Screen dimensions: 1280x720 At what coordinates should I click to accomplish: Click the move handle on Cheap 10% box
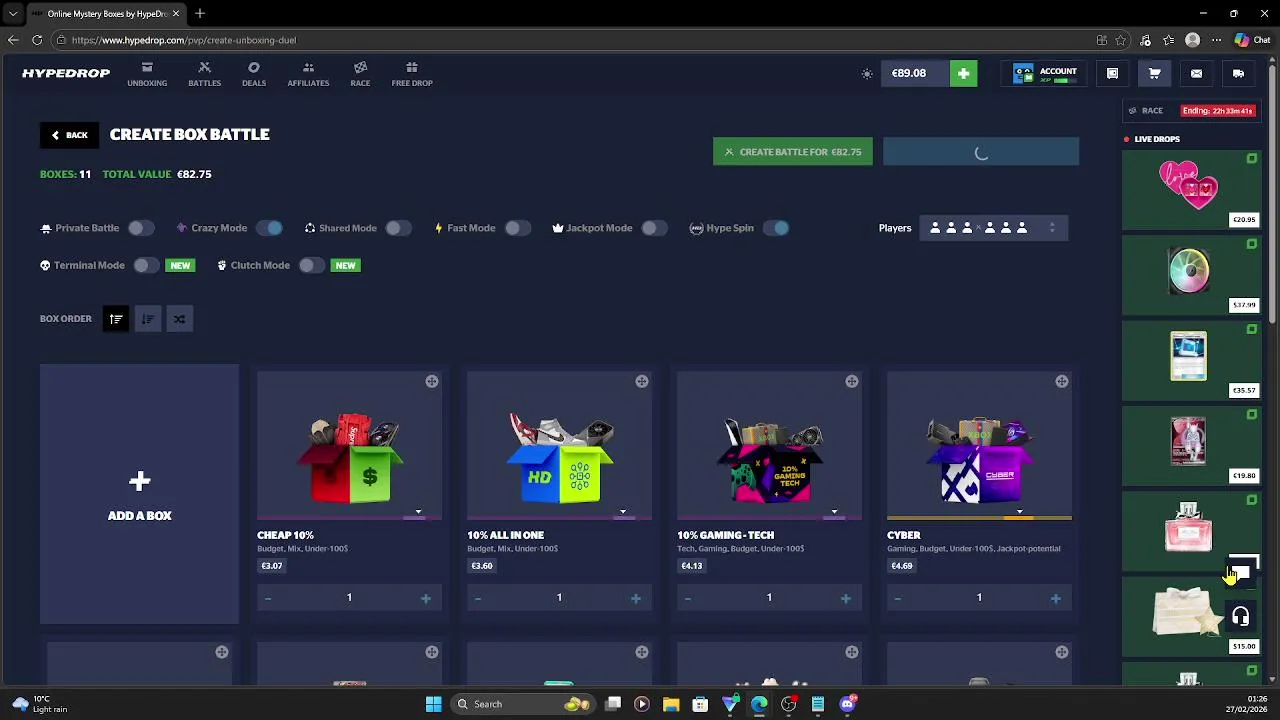click(x=431, y=381)
